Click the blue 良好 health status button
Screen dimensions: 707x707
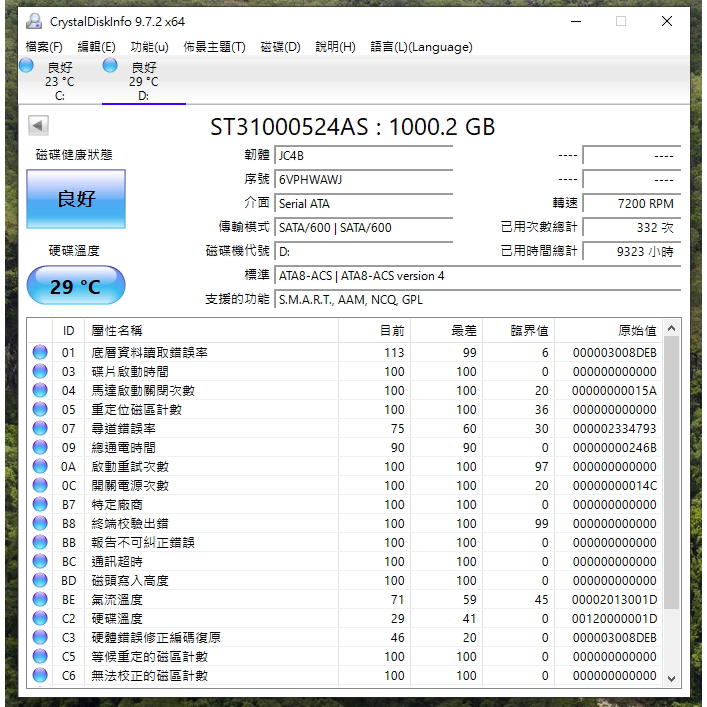[76, 199]
